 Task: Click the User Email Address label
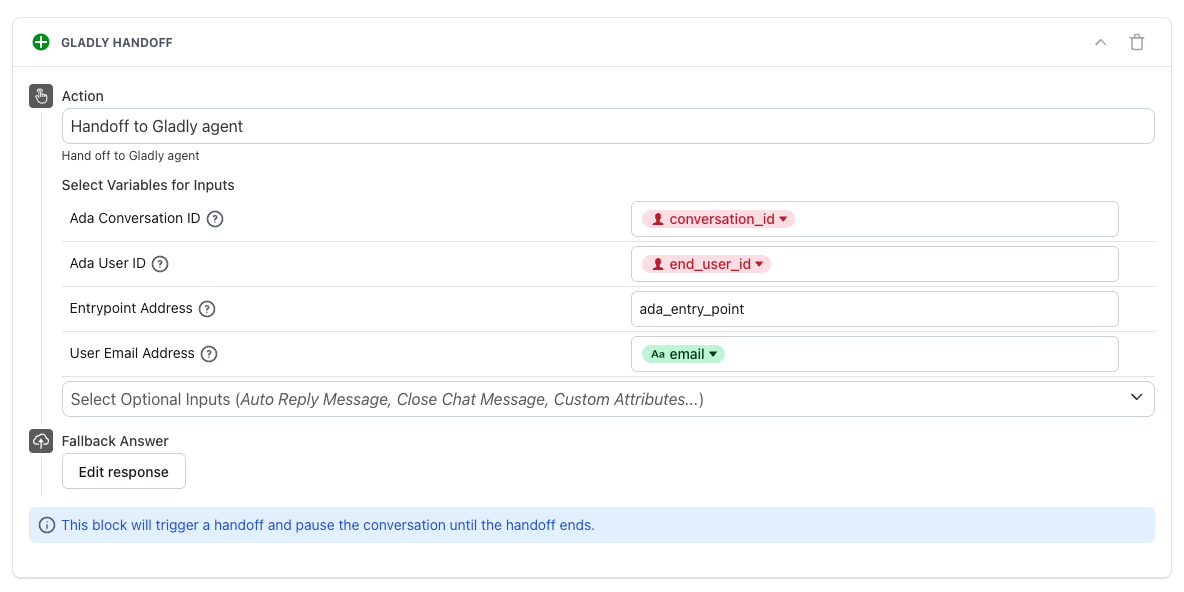point(132,353)
